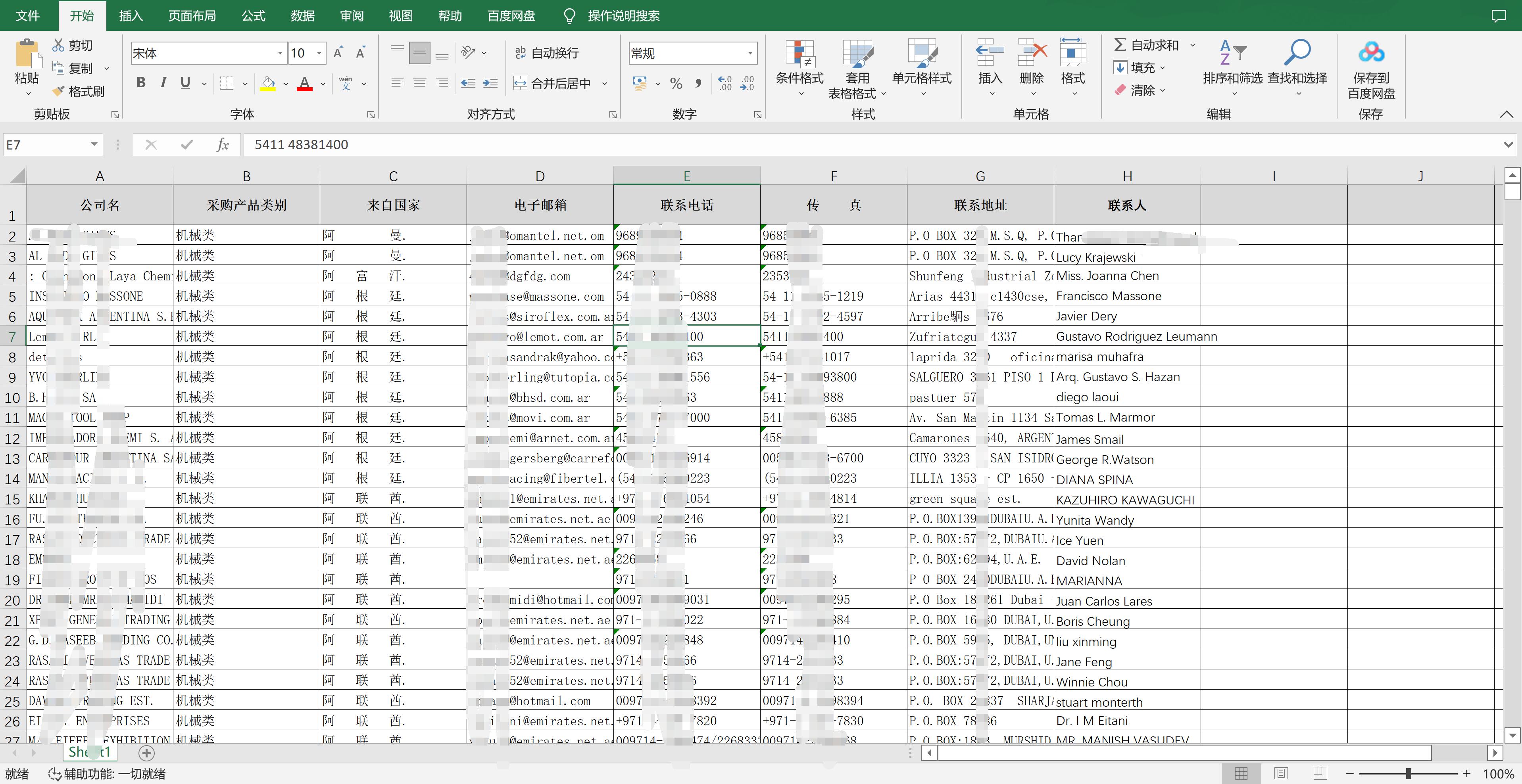This screenshot has width=1522, height=784.
Task: Select the Format Painter (格式刷) brush
Action: pyautogui.click(x=58, y=91)
